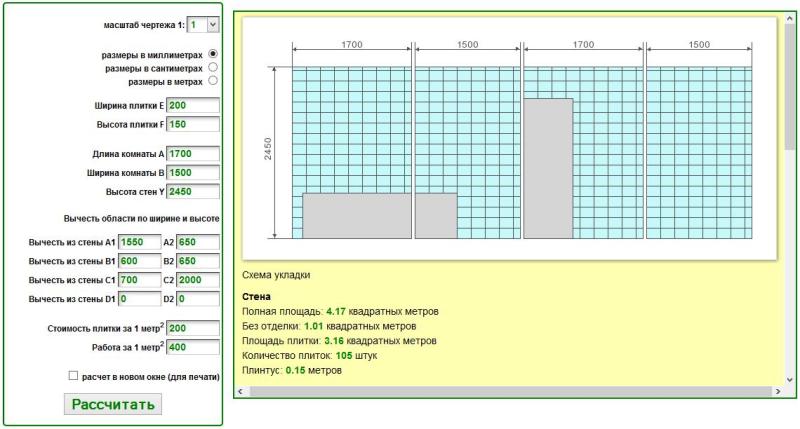Click the Высота стен Y field

pos(193,191)
